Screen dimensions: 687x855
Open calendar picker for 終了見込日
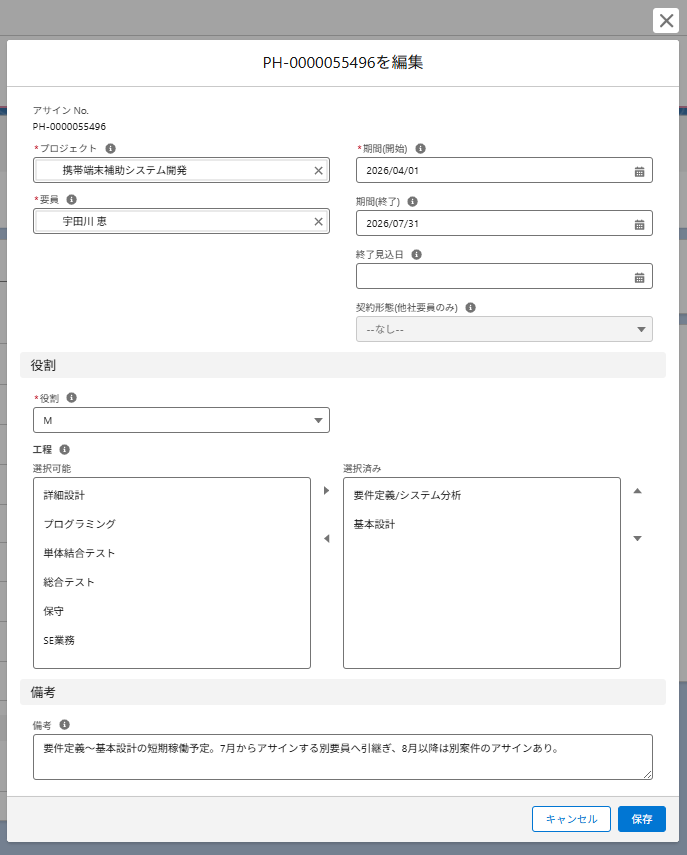[639, 277]
